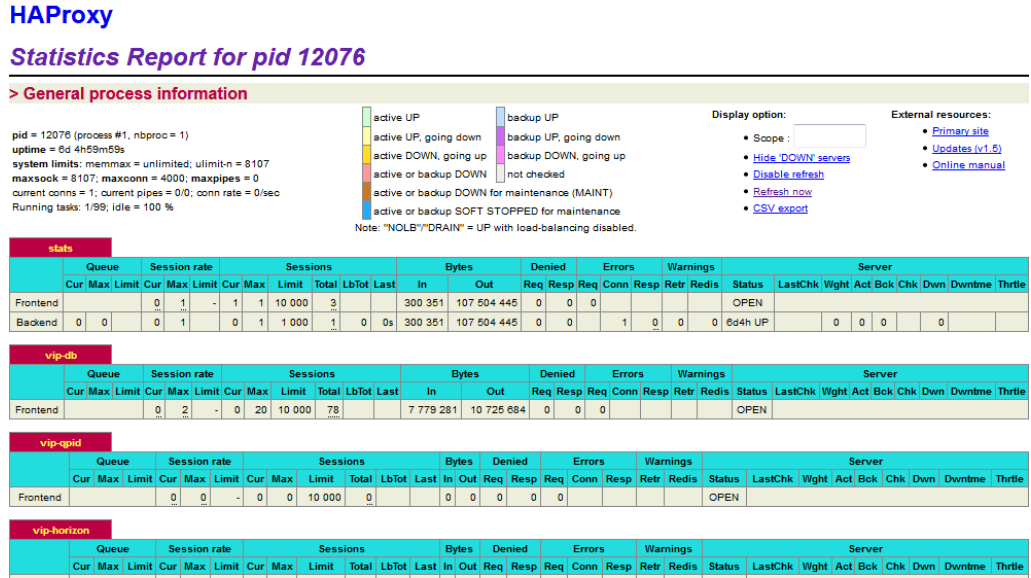Screen dimensions: 1031x578
Task: Click Frontend row in vip-db table
Action: [519, 410]
